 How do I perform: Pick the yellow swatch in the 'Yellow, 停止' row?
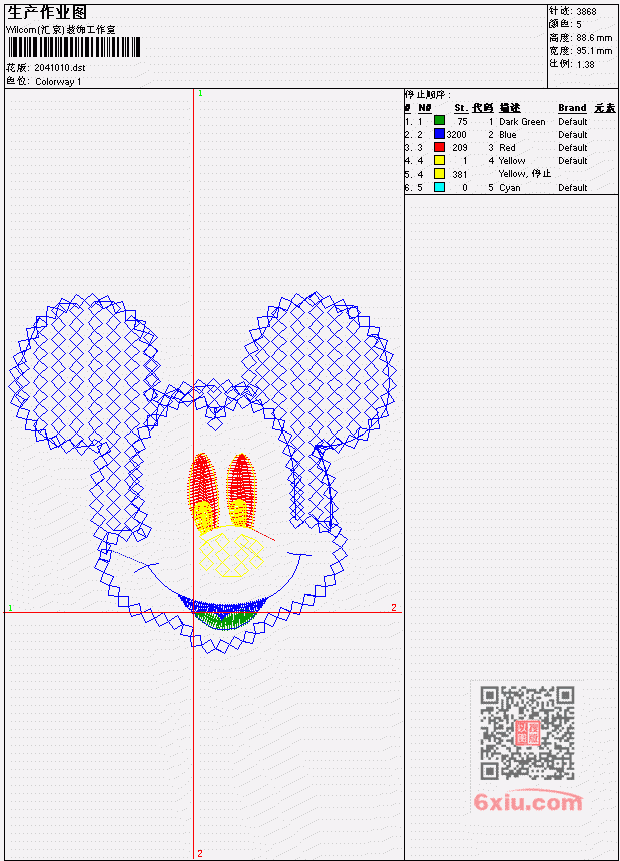point(439,174)
